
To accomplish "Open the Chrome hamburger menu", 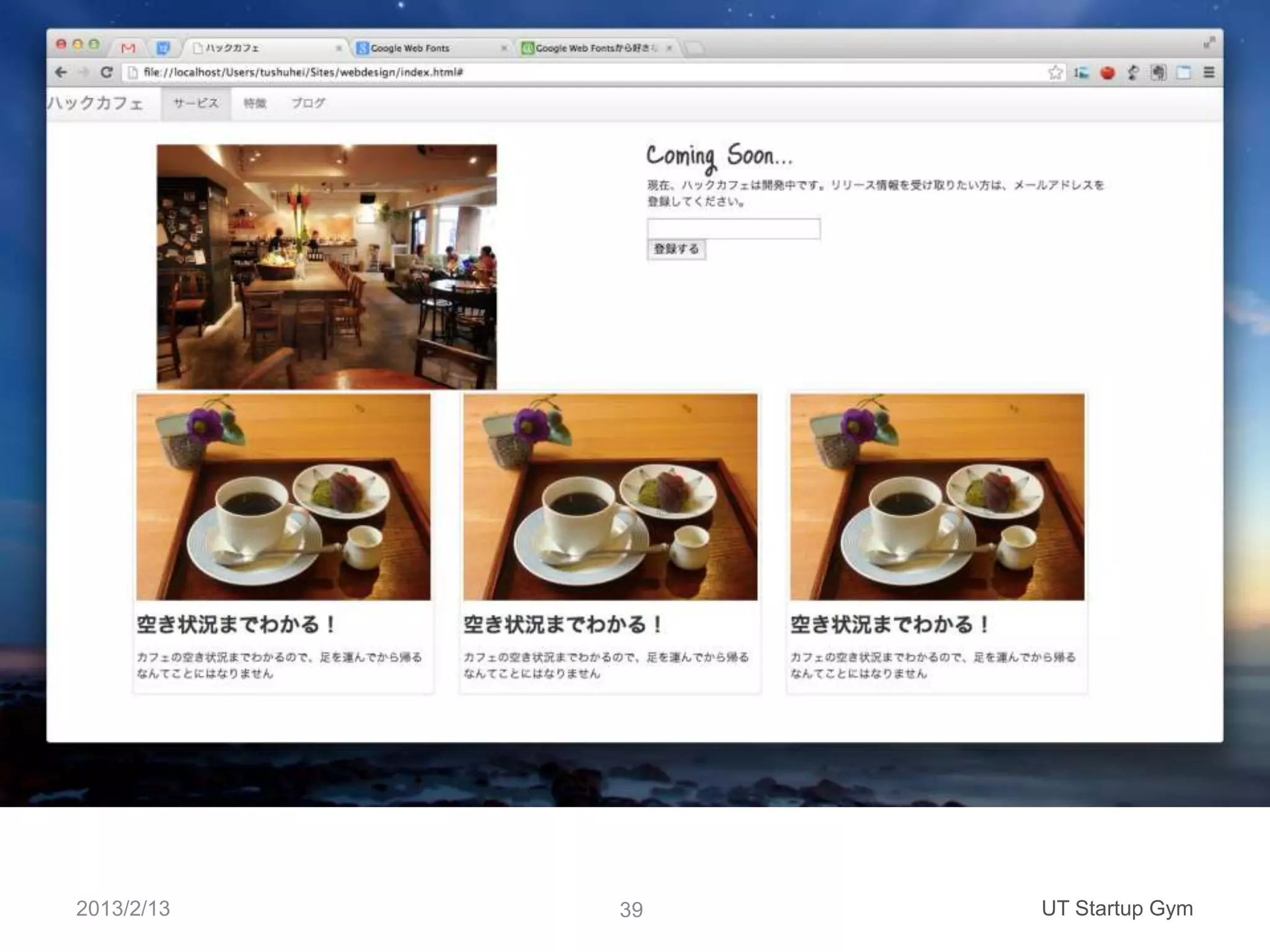I will 1209,73.
